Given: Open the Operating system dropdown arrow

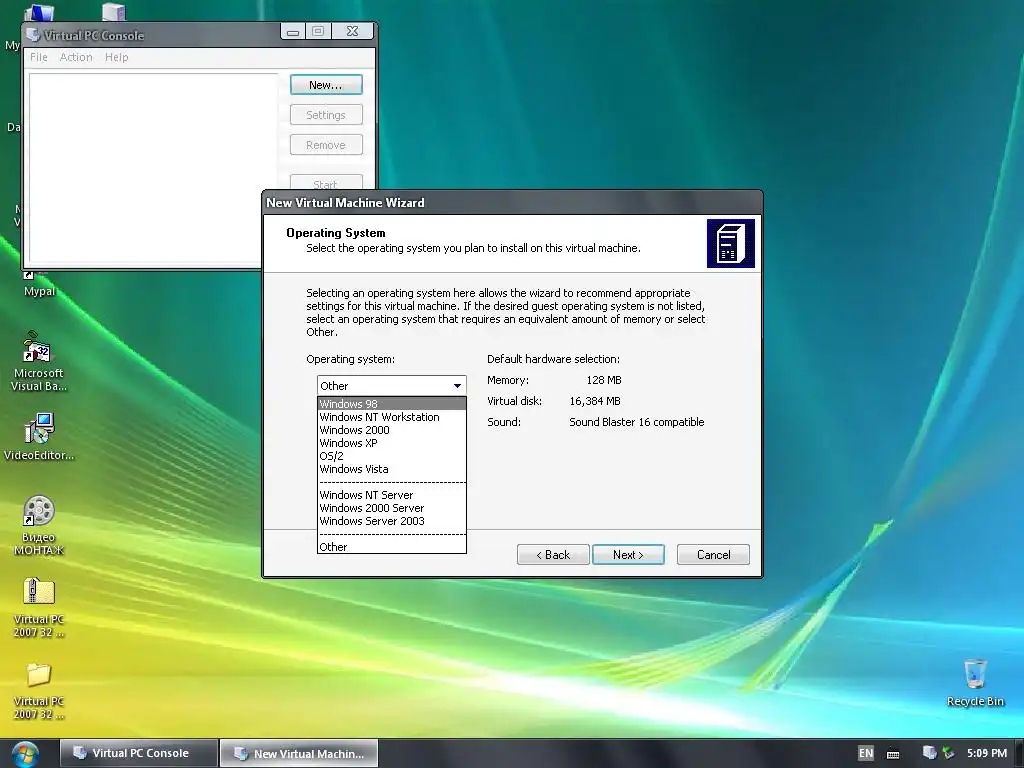Looking at the screenshot, I should click(x=457, y=386).
